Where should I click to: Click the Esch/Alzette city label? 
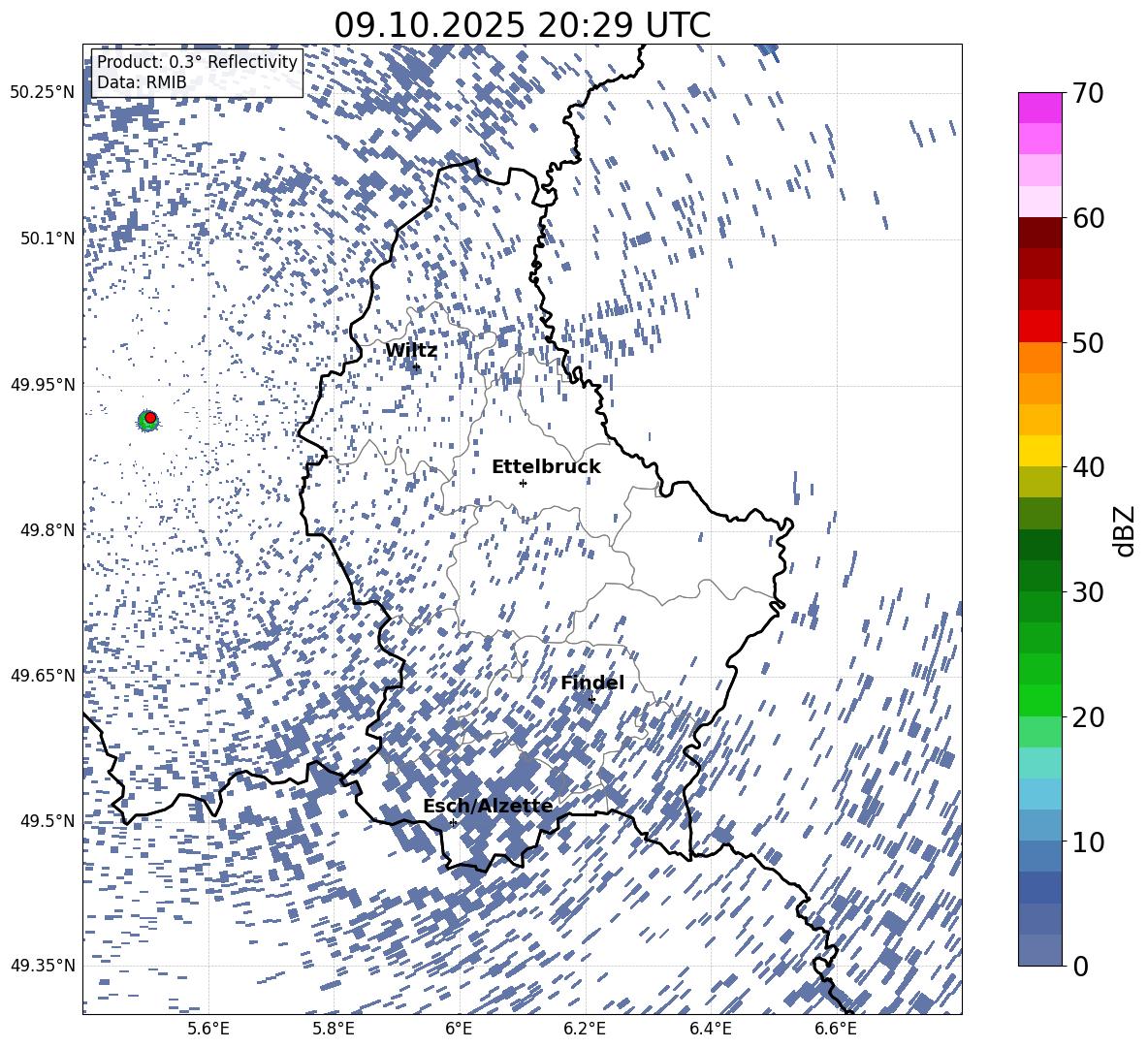click(x=488, y=806)
